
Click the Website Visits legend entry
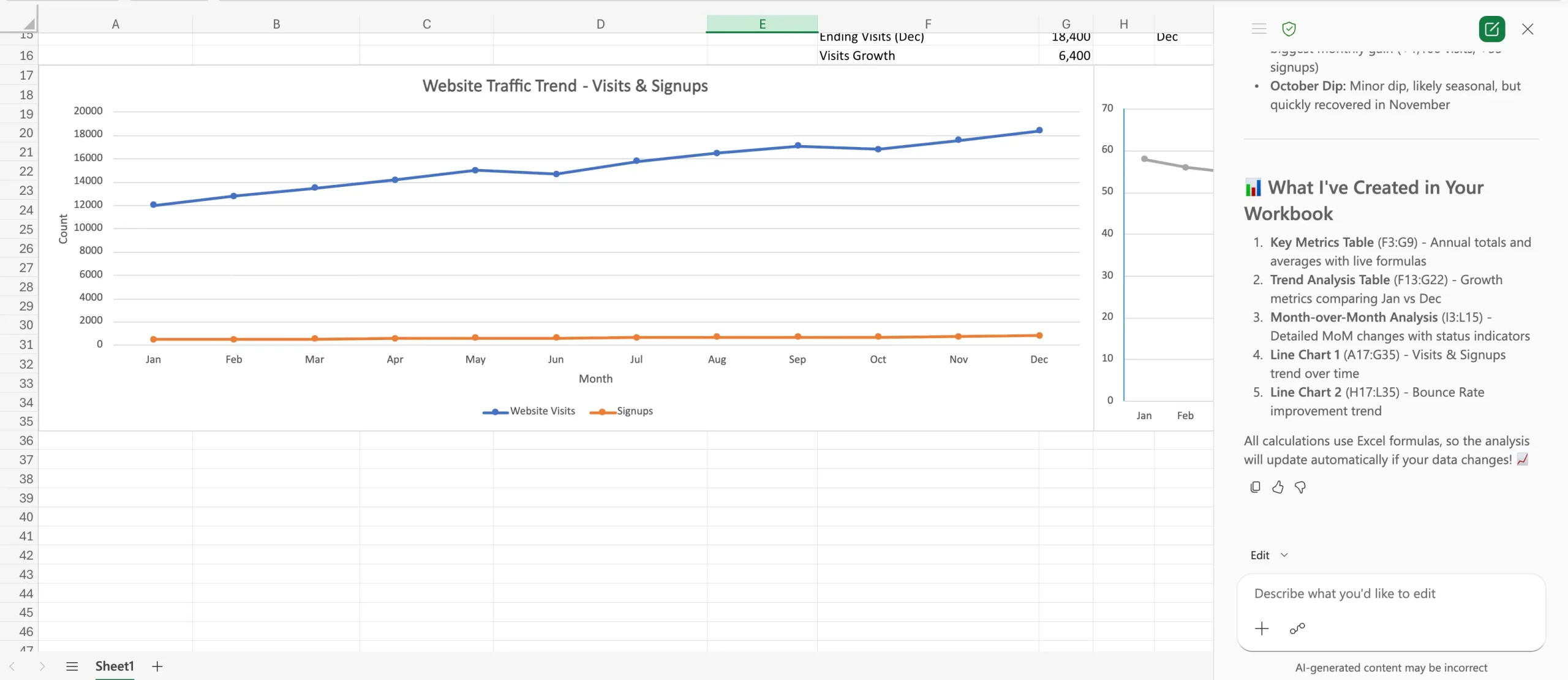pyautogui.click(x=529, y=411)
